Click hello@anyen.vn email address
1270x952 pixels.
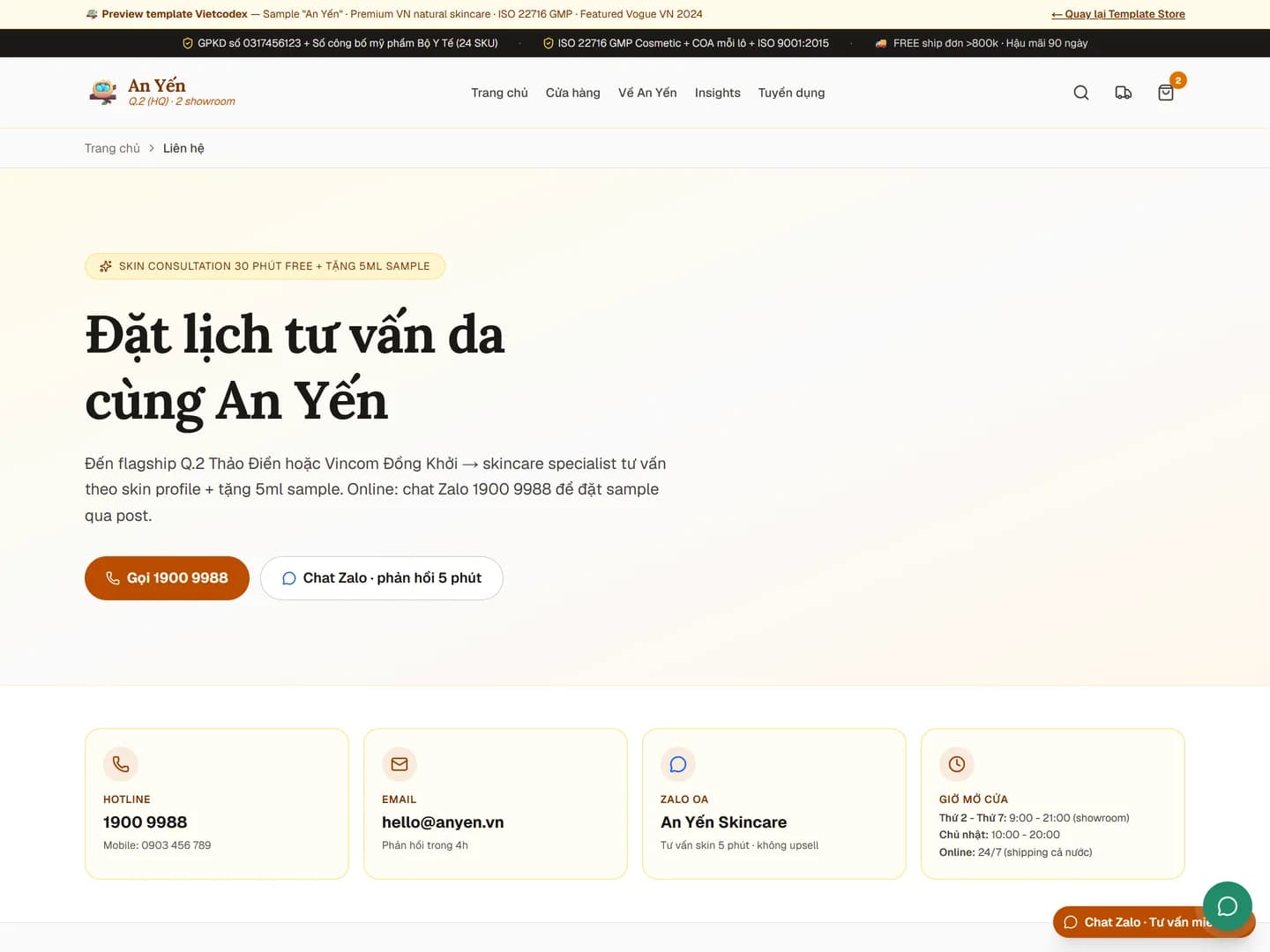(443, 822)
